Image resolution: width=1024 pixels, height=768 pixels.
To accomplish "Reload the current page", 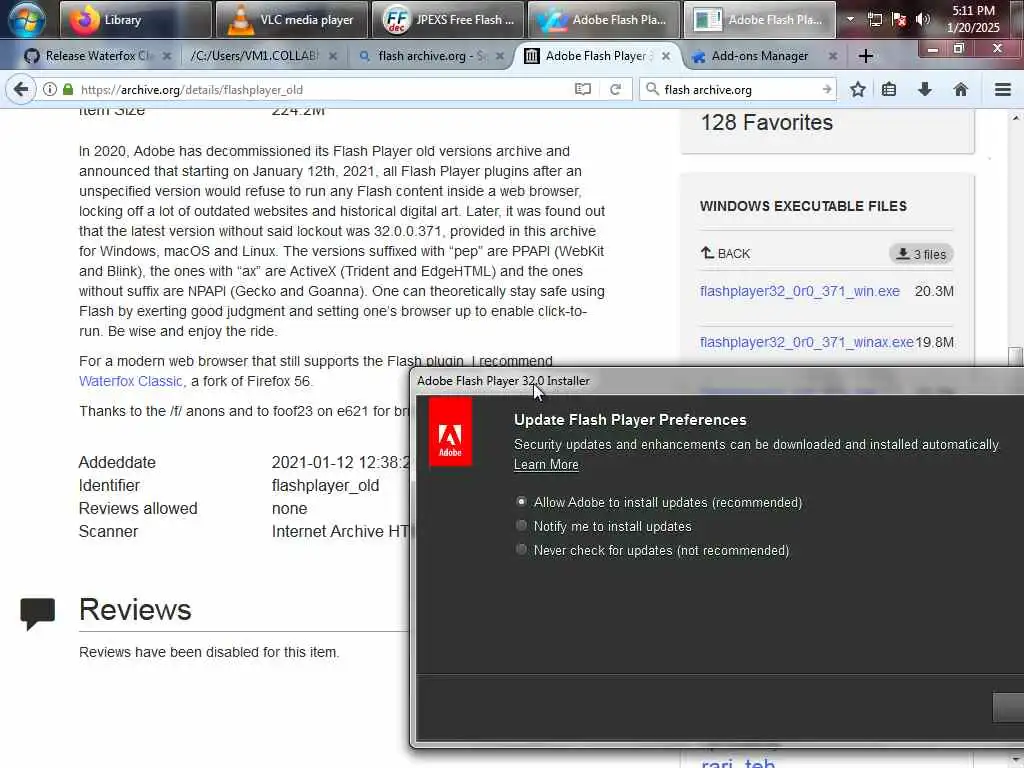I will [615, 89].
